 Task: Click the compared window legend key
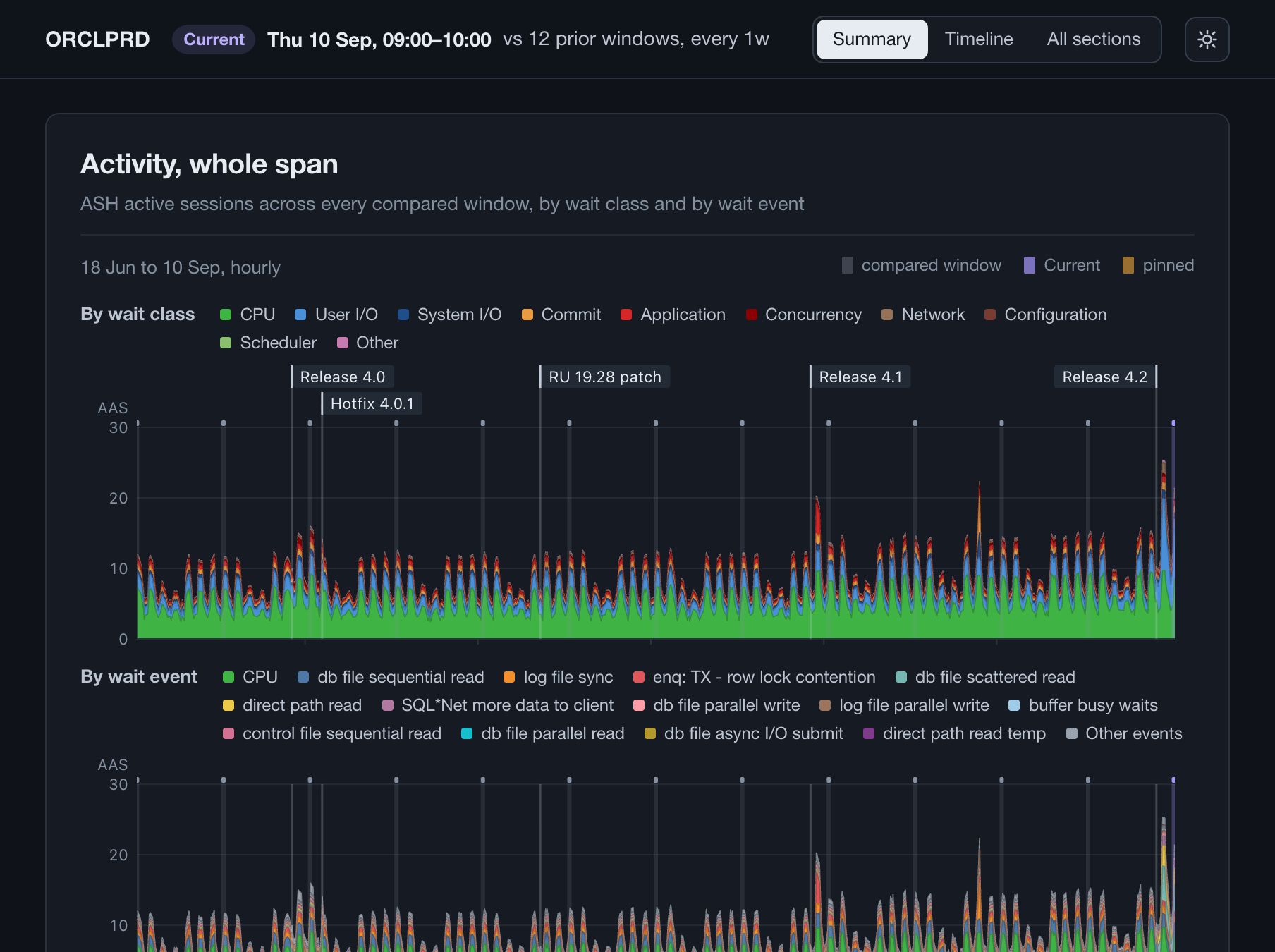(922, 265)
